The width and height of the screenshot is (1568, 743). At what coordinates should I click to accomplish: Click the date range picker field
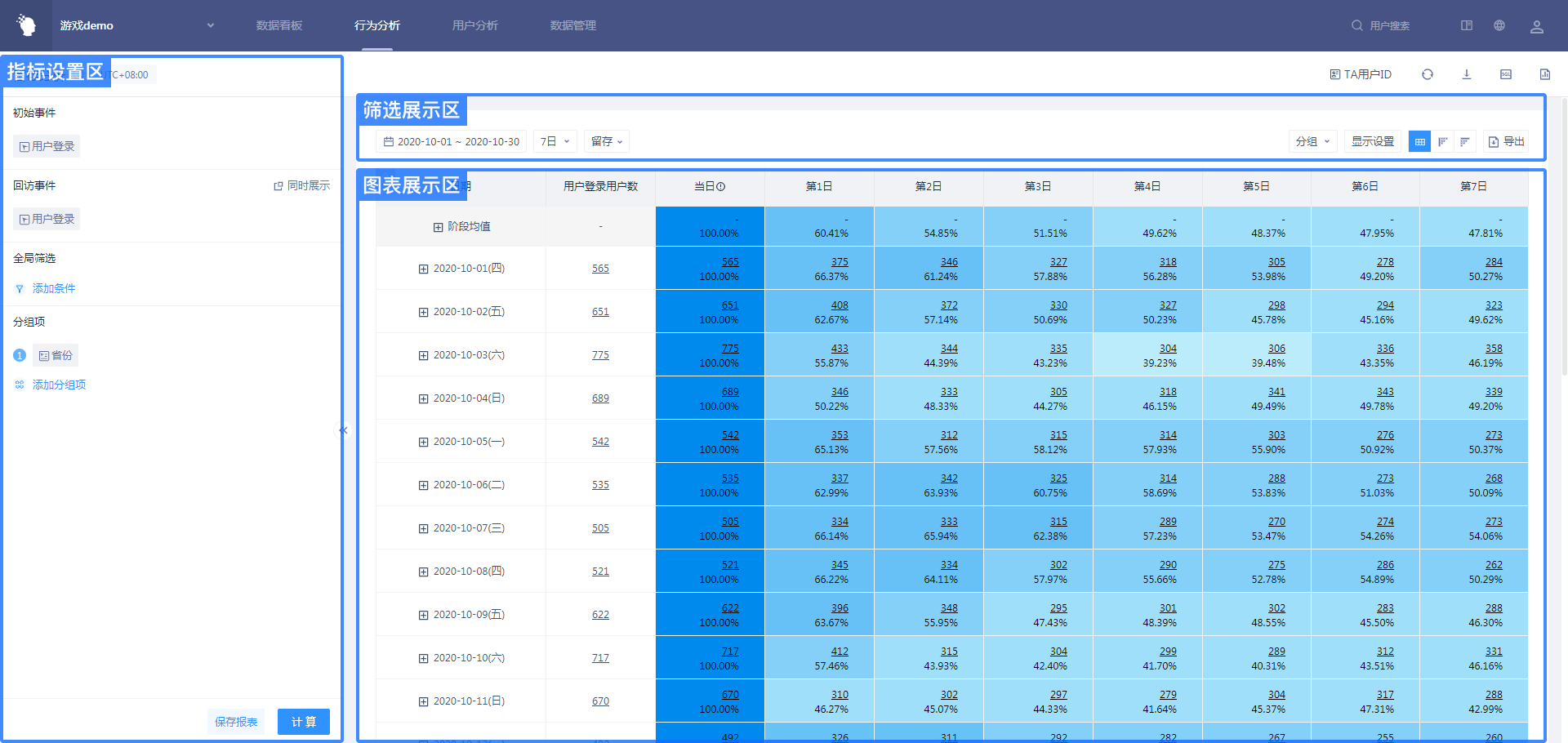(x=451, y=142)
